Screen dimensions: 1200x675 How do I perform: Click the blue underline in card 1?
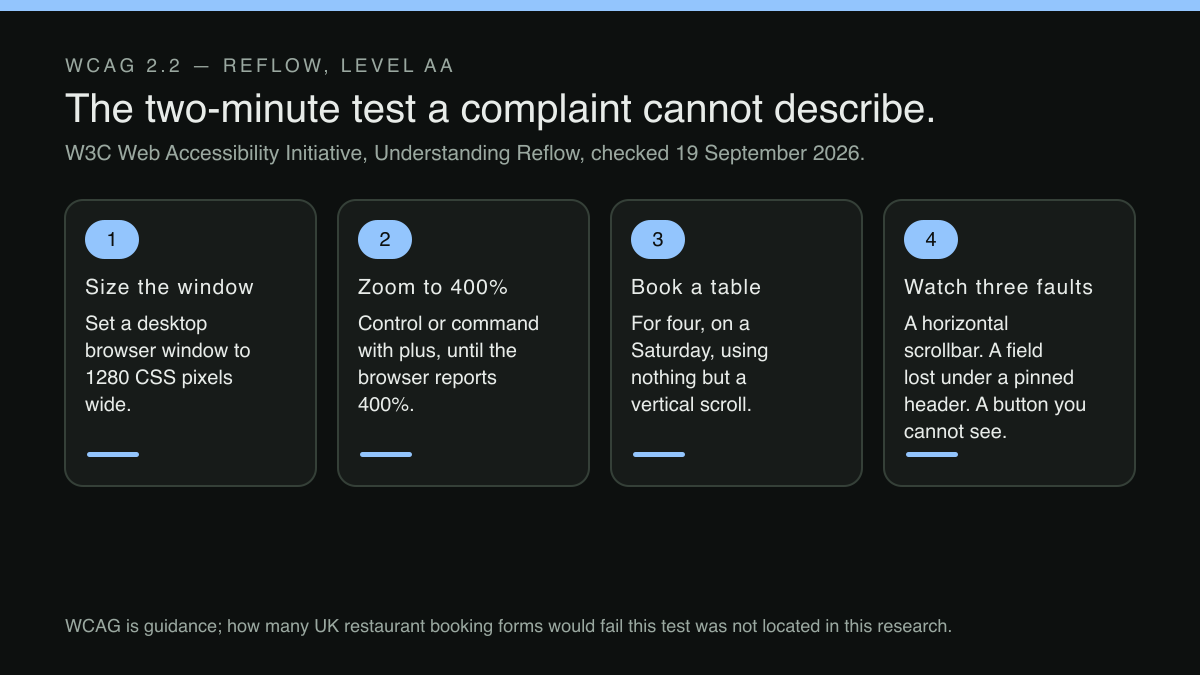point(113,454)
